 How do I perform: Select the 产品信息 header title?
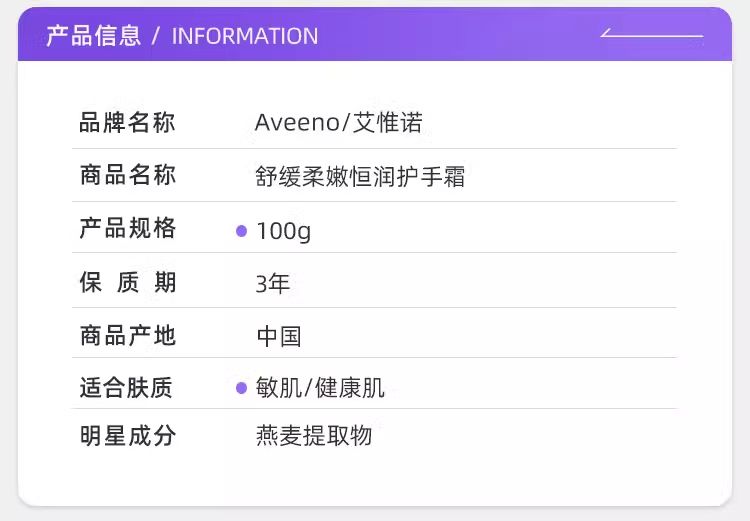click(93, 36)
